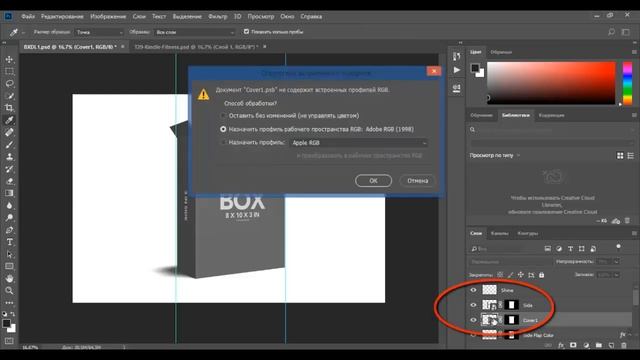The height and width of the screenshot is (360, 640).
Task: Open the Apple RGB profile dropdown
Action: pos(359,143)
